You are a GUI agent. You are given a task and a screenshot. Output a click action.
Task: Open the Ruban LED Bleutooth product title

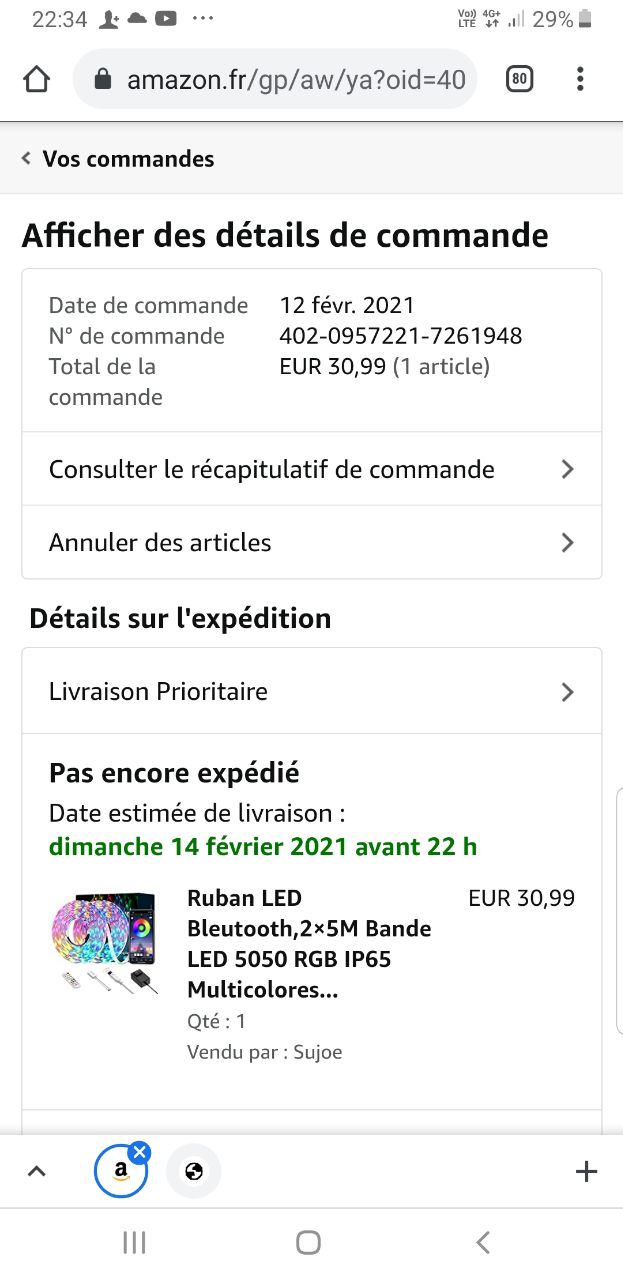[309, 944]
